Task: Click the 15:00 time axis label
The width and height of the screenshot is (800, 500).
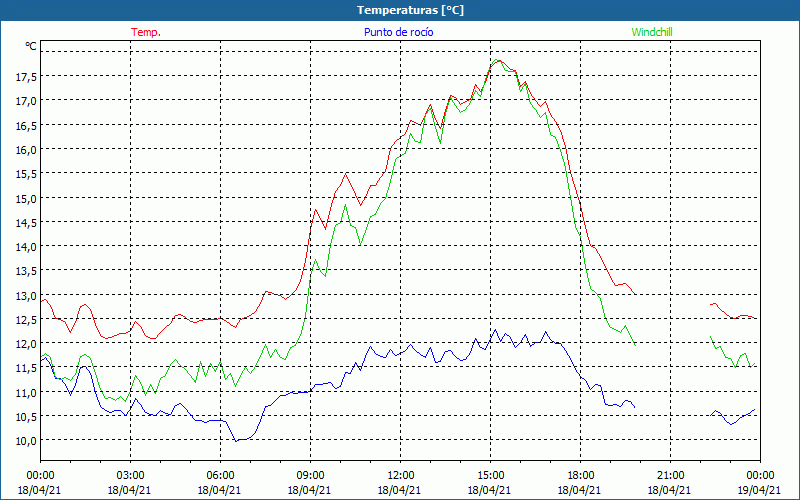Action: click(x=490, y=476)
